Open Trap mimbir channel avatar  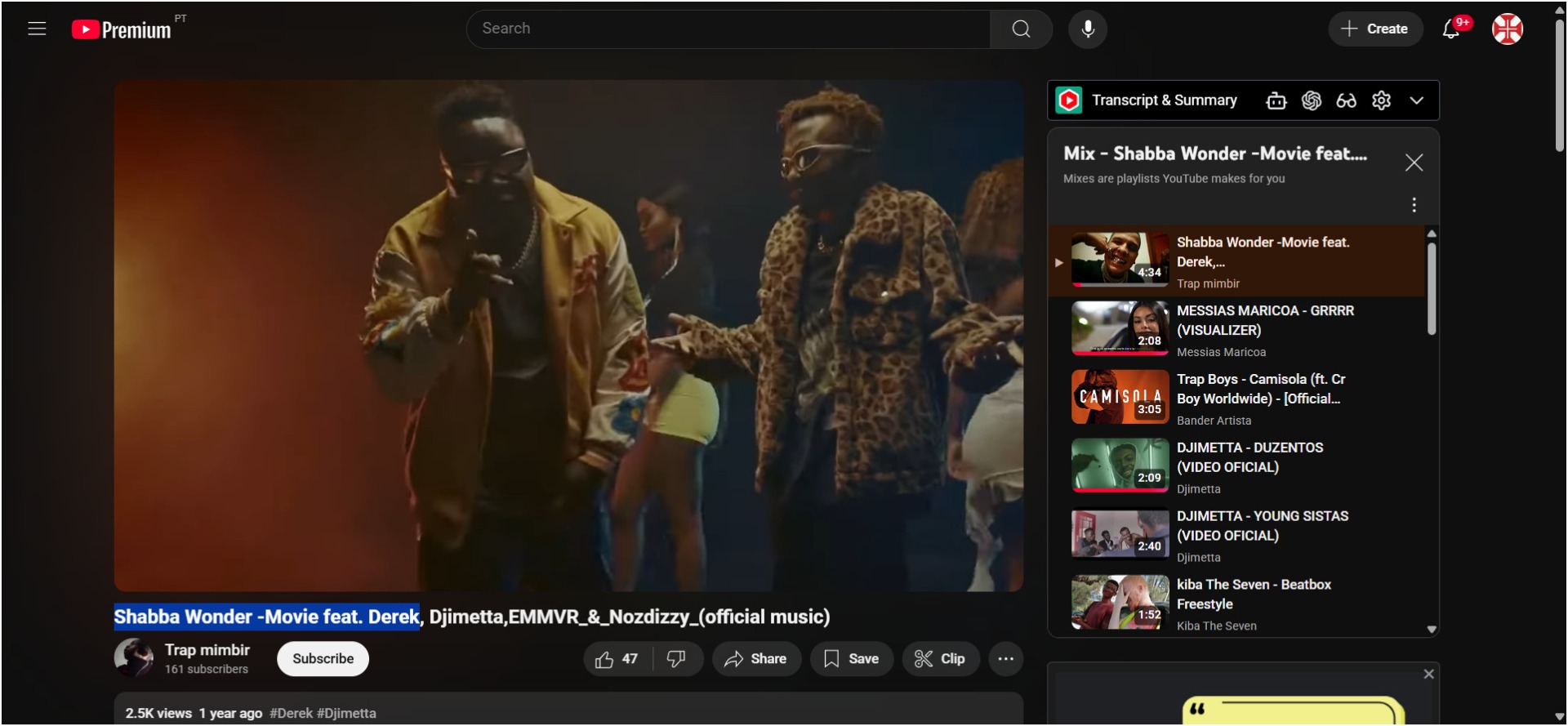pyautogui.click(x=134, y=658)
